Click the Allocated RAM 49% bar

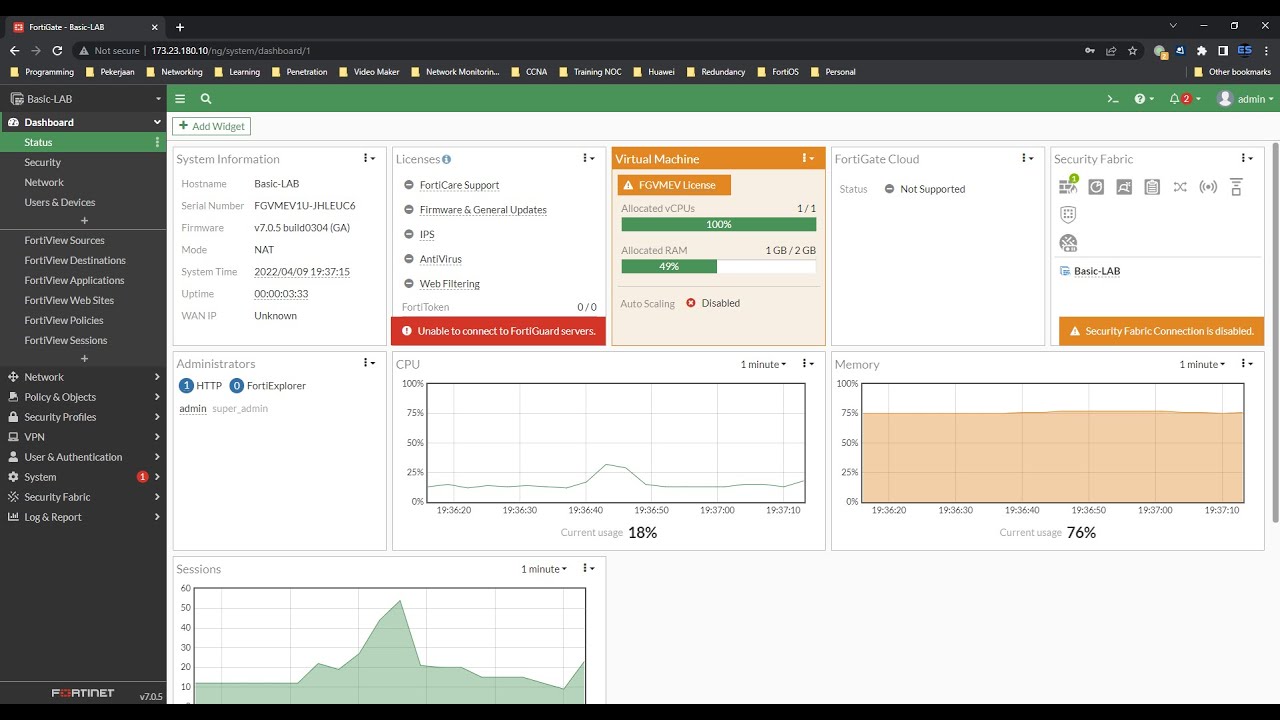click(718, 267)
